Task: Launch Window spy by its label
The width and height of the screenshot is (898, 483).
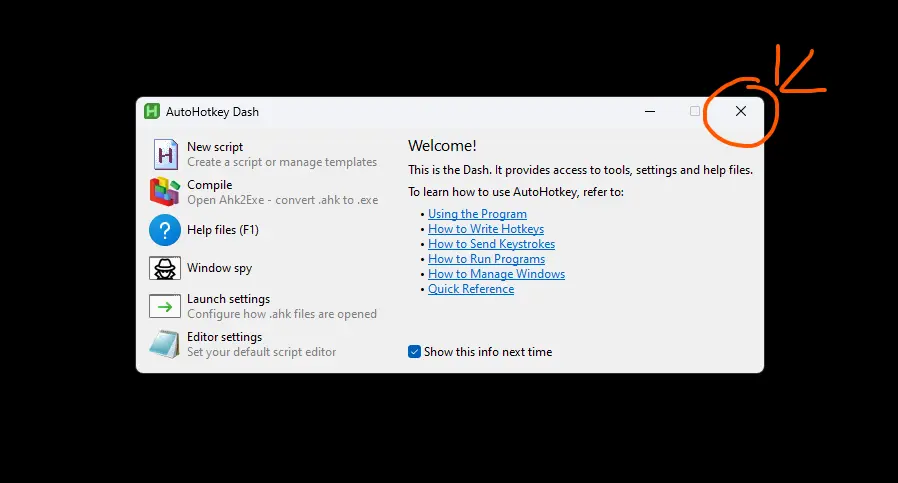Action: pyautogui.click(x=219, y=268)
